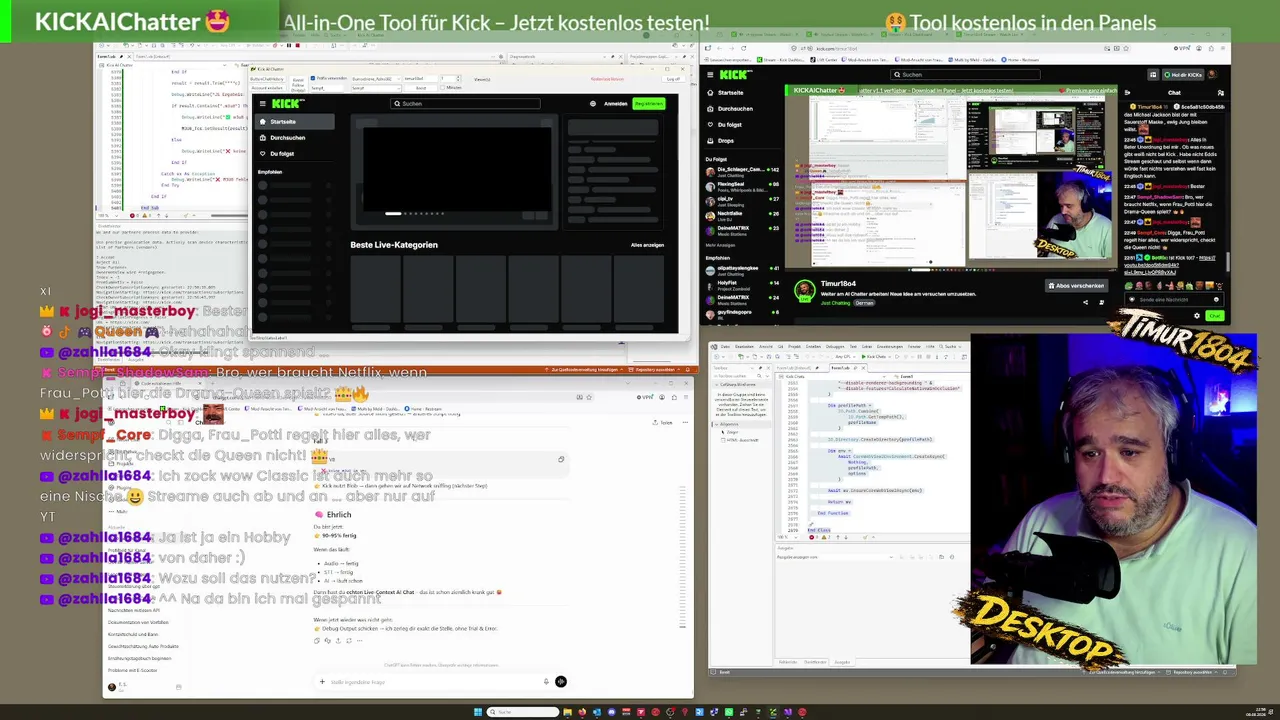Image resolution: width=1280 pixels, height=720 pixels.
Task: Open 100 % zoom dropdown in code editor
Action: [107, 215]
